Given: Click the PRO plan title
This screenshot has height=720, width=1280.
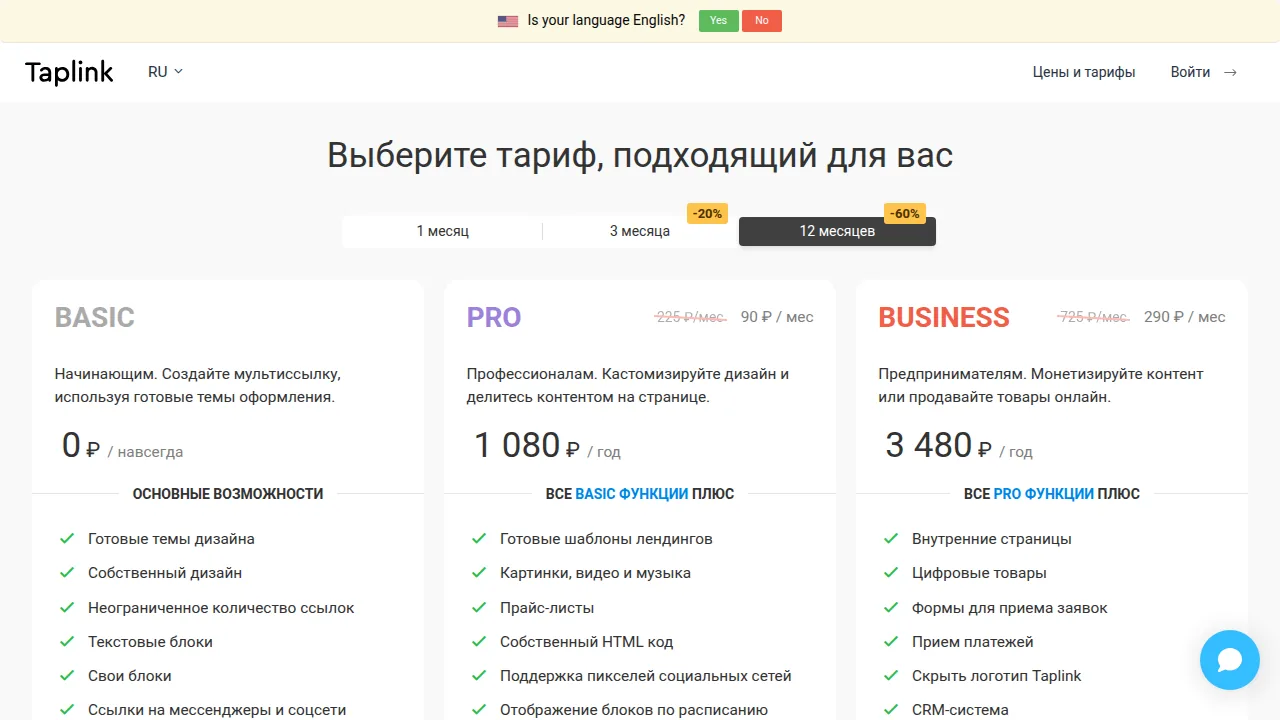Looking at the screenshot, I should tap(494, 318).
